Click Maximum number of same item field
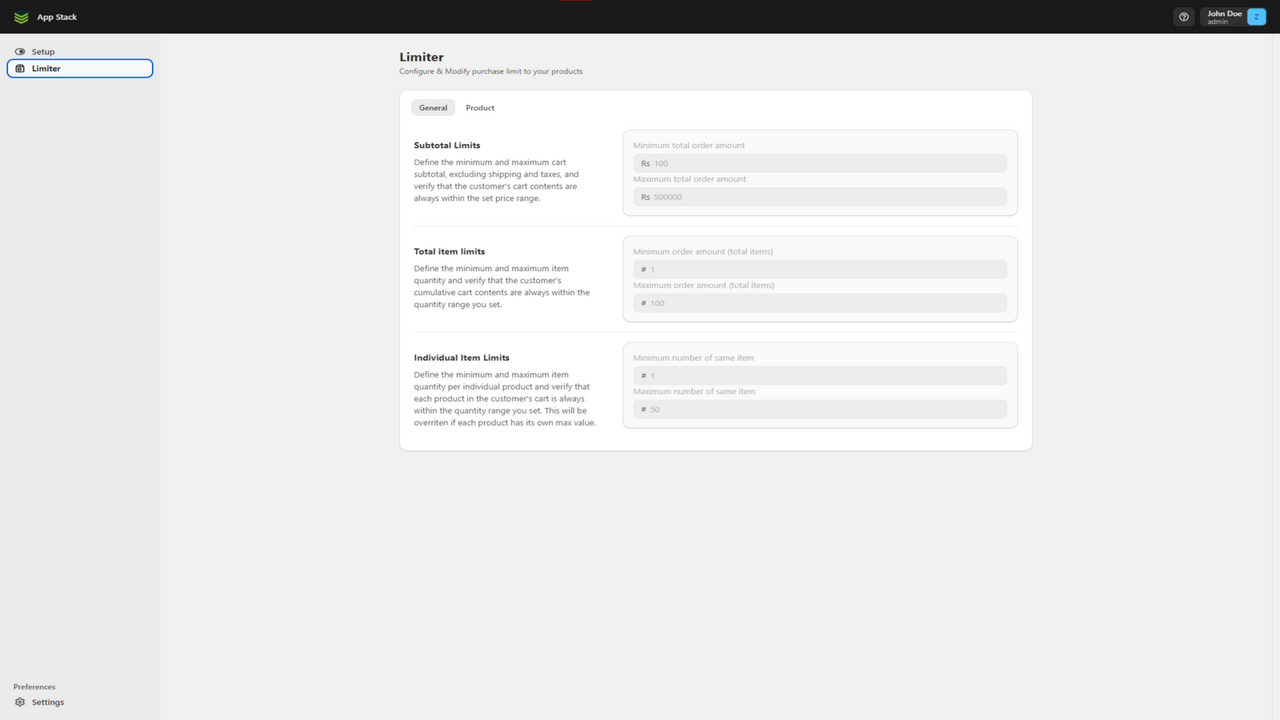The width and height of the screenshot is (1280, 720). coord(820,409)
